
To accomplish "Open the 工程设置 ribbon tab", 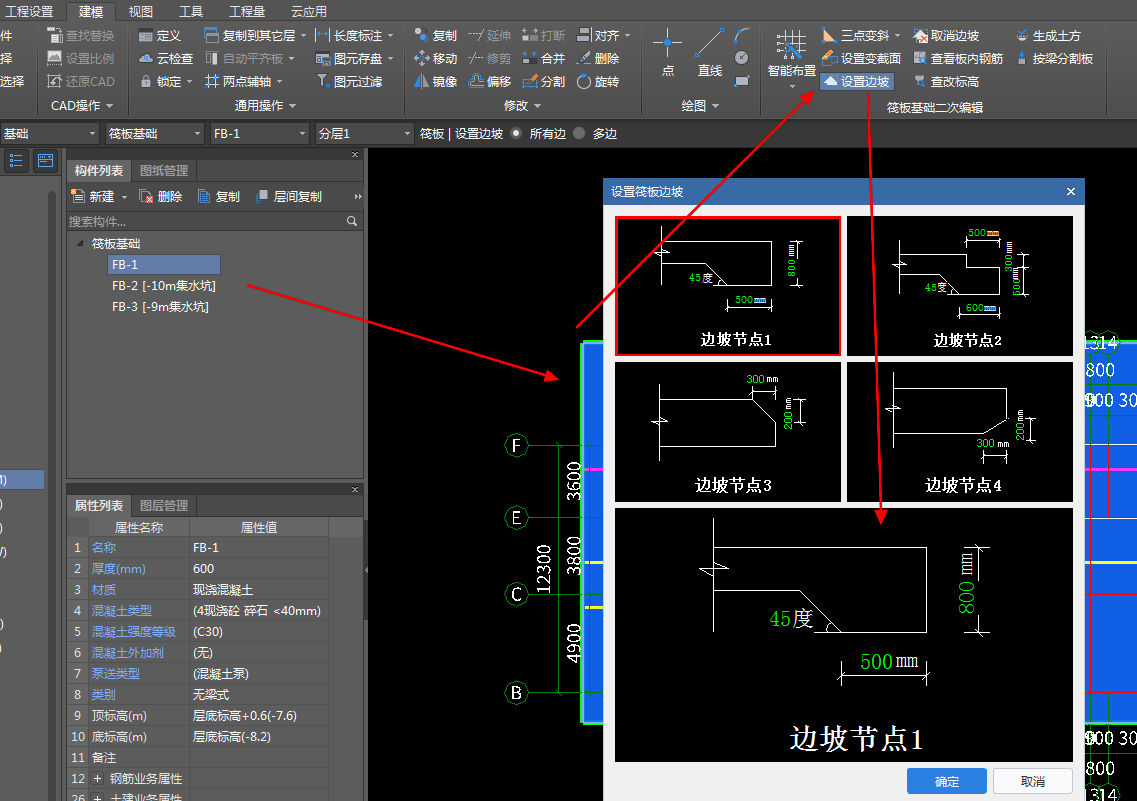I will click(29, 12).
